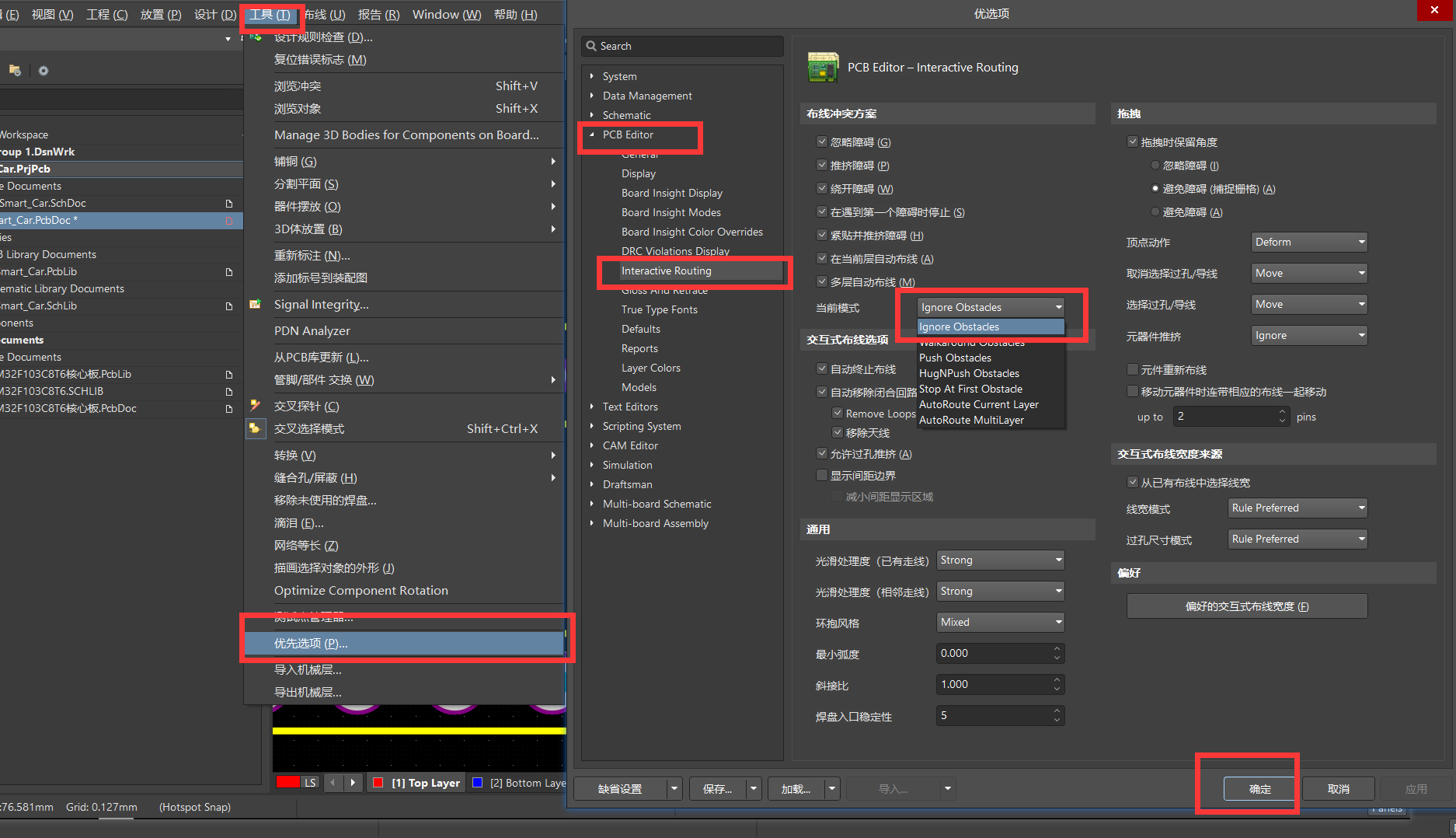
Task: Click the cross select mode (交叉选择模式) icon
Action: pyautogui.click(x=255, y=428)
